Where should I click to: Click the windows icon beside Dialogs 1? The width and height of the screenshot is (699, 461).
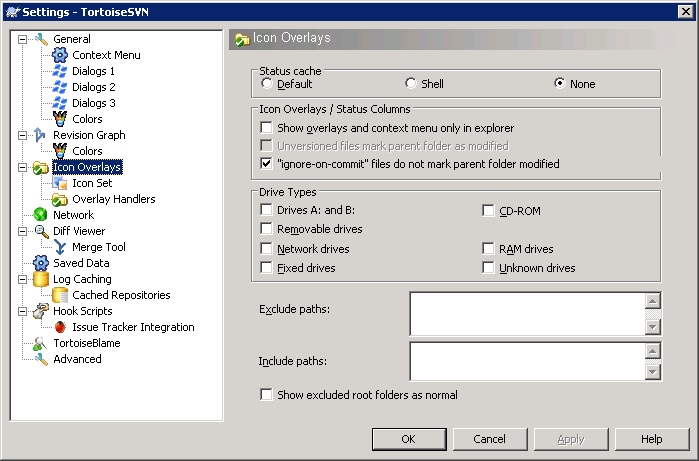tap(60, 71)
